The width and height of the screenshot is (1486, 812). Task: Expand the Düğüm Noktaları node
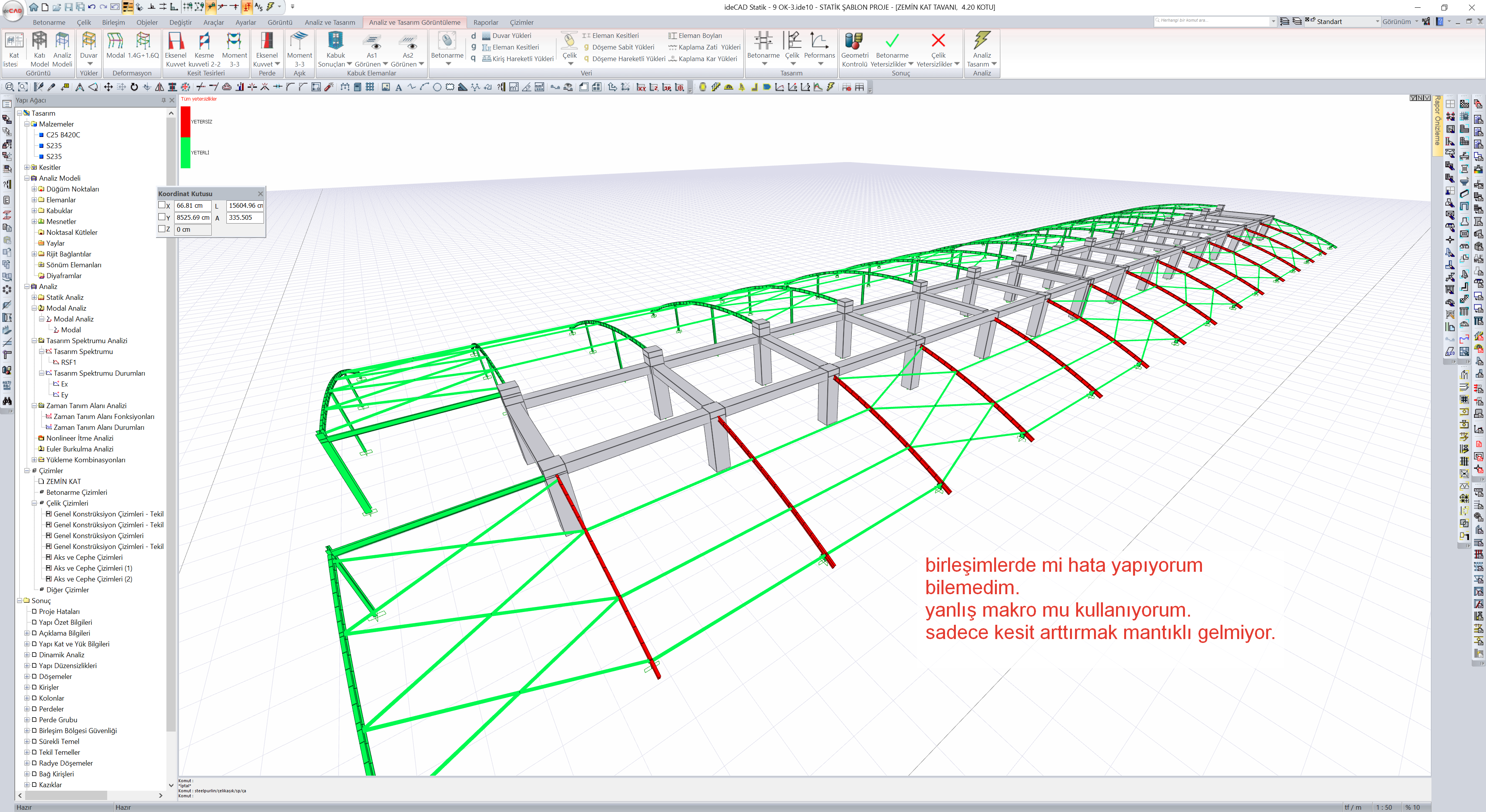[34, 189]
